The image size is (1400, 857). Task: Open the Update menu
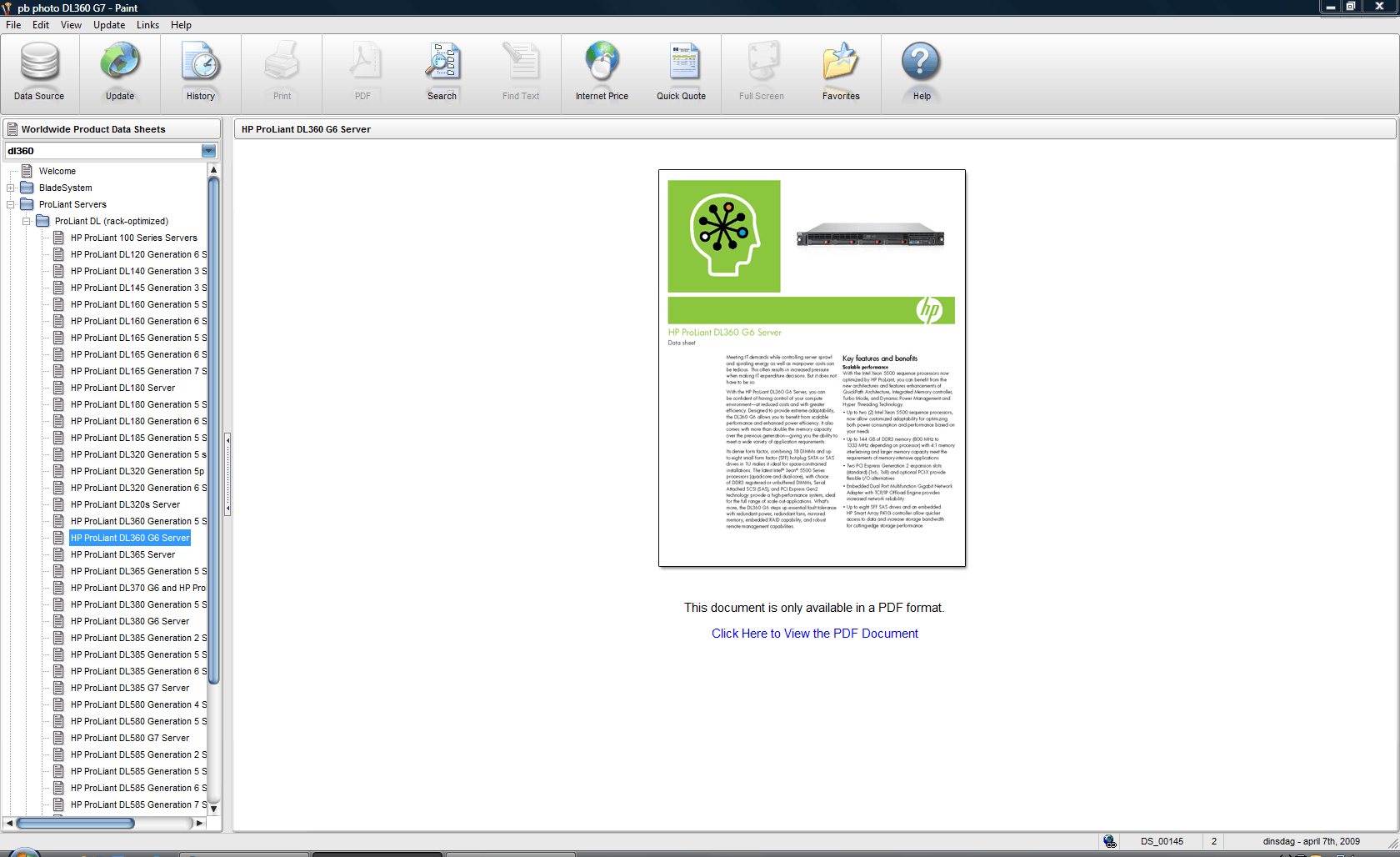(x=109, y=25)
